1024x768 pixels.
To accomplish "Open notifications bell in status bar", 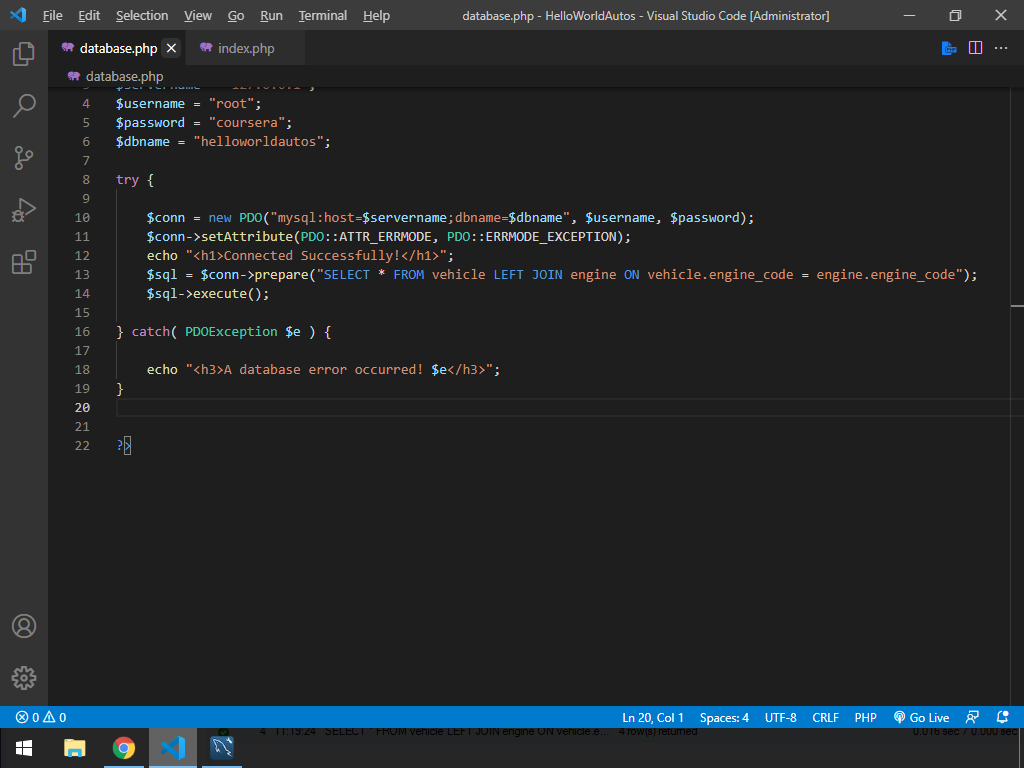I will tap(1003, 717).
